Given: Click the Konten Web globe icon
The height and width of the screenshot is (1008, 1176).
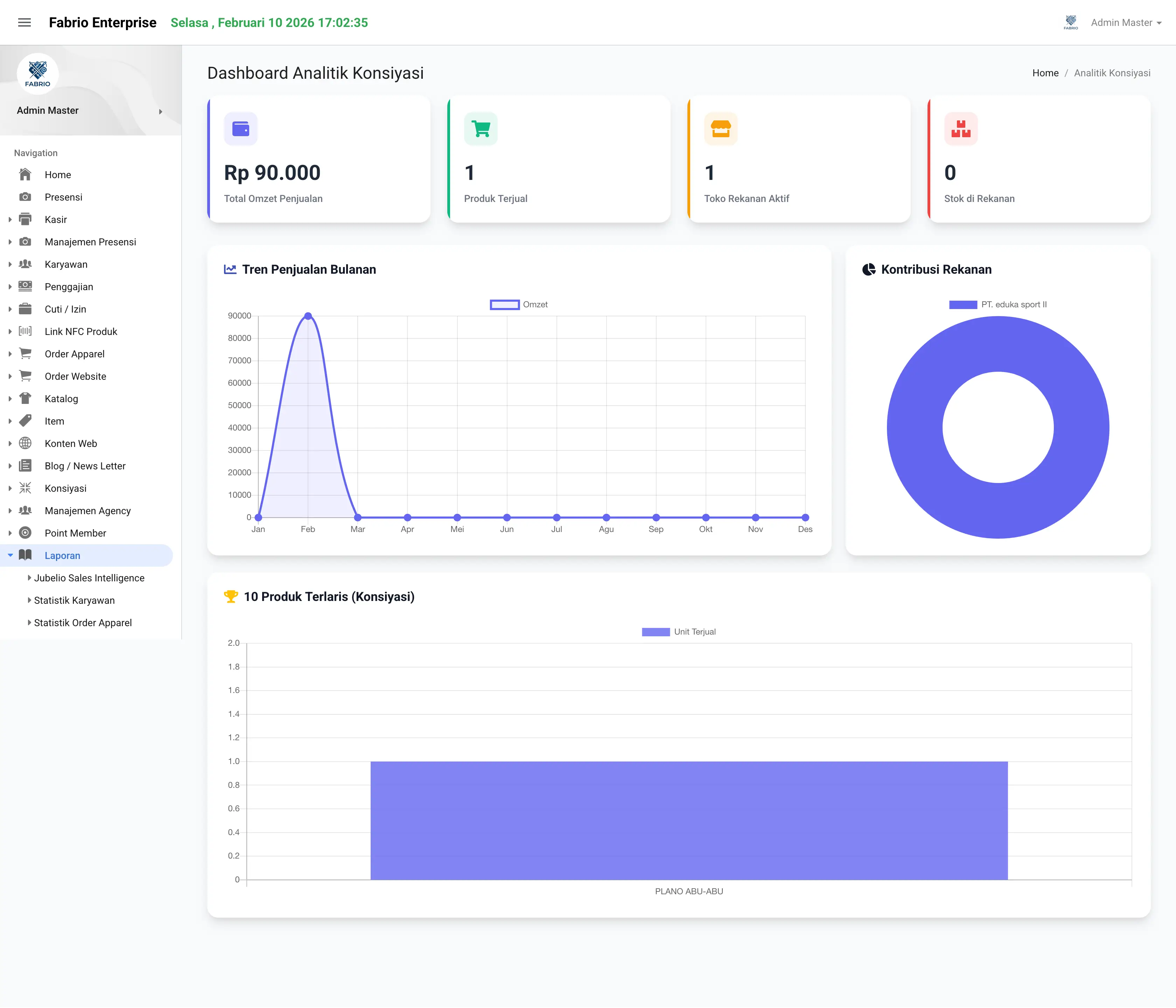Looking at the screenshot, I should 25,443.
